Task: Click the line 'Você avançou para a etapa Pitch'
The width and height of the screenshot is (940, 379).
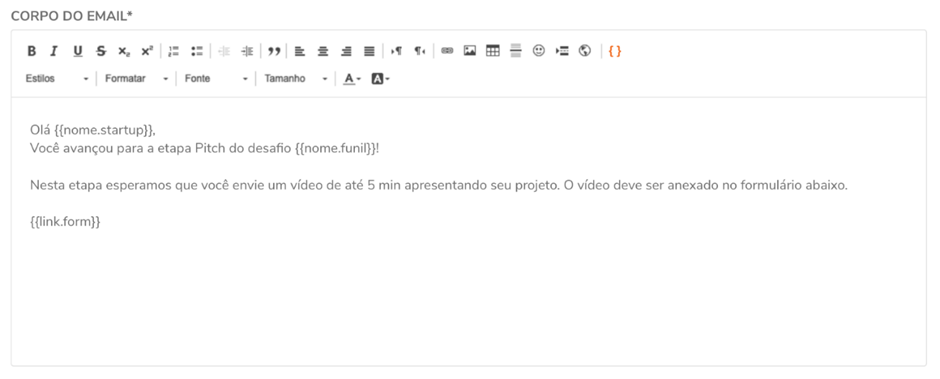Action: tap(204, 148)
